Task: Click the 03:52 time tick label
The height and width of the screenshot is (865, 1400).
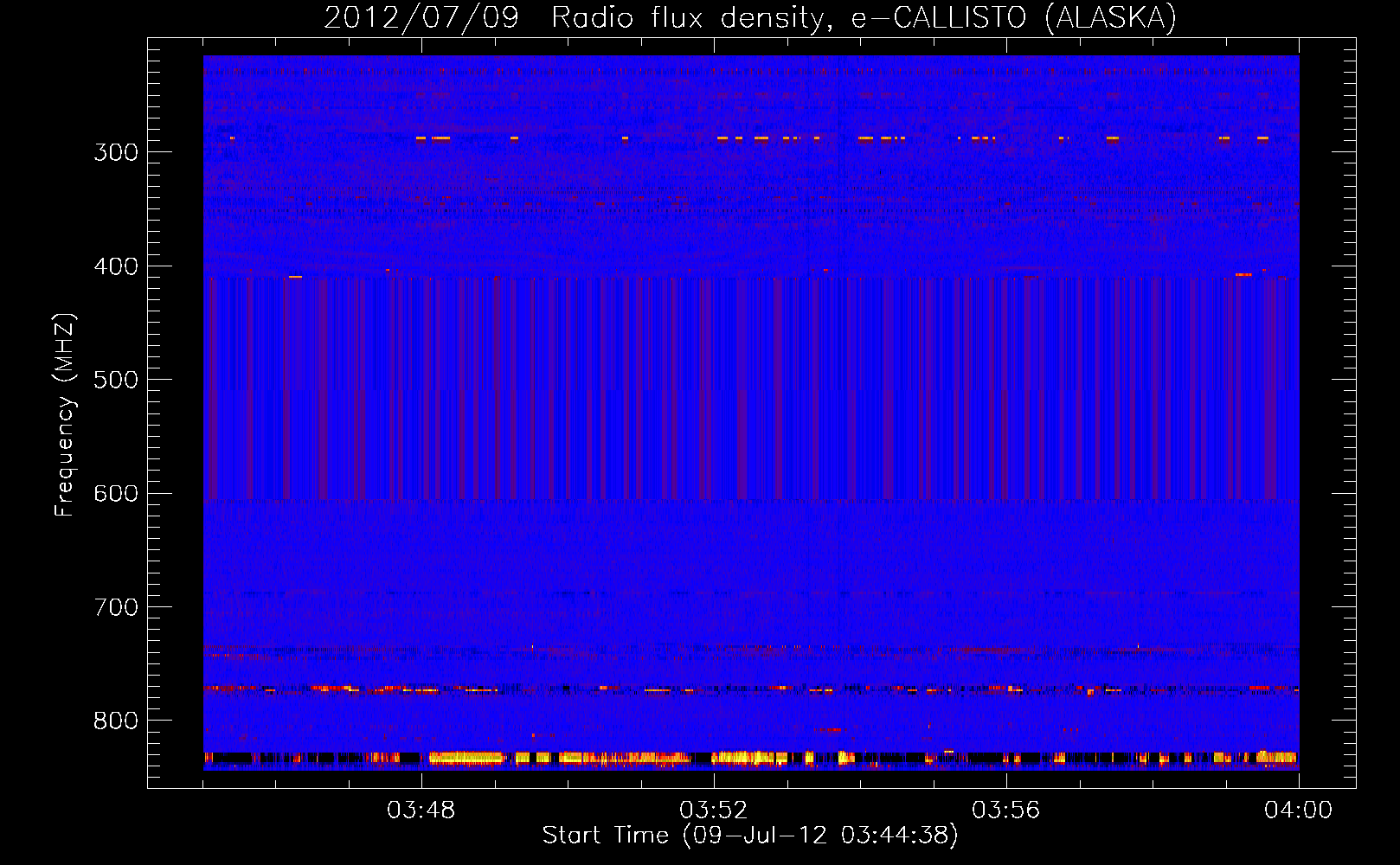Action: pyautogui.click(x=714, y=811)
